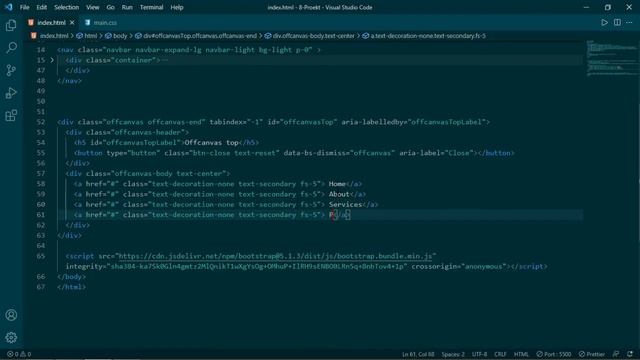This screenshot has width=640, height=360.
Task: Click a.text-decoration-none breadcrumb item
Action: [428, 36]
